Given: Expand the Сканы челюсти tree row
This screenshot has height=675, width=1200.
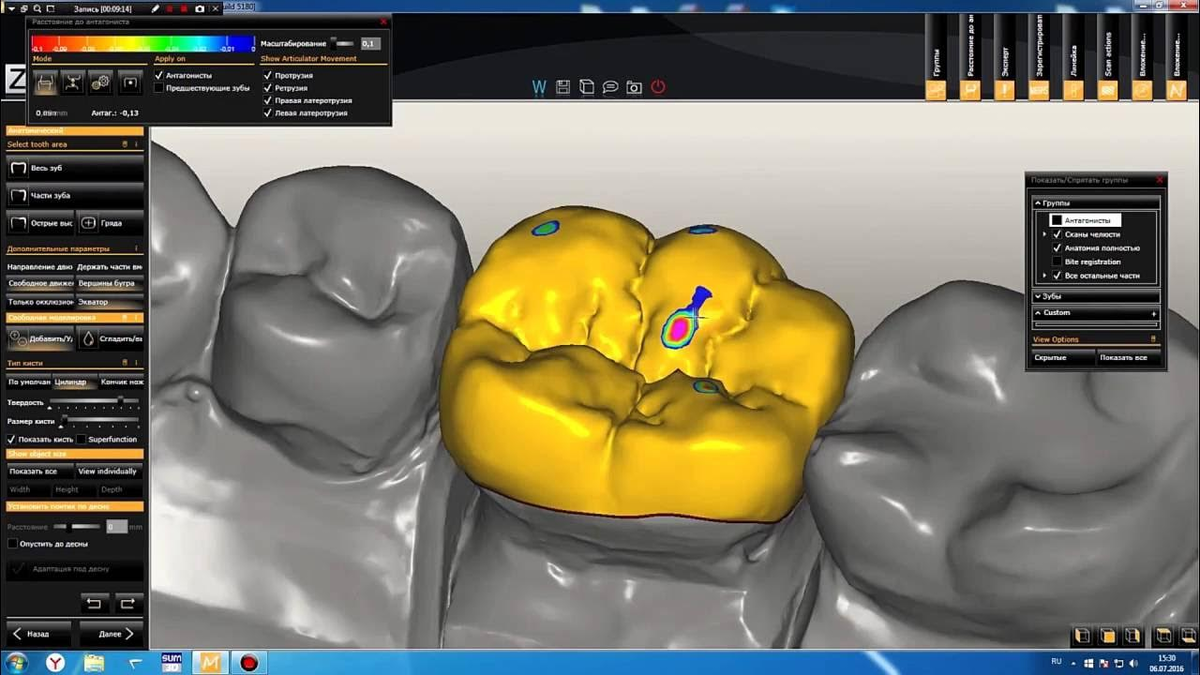Looking at the screenshot, I should (1045, 234).
